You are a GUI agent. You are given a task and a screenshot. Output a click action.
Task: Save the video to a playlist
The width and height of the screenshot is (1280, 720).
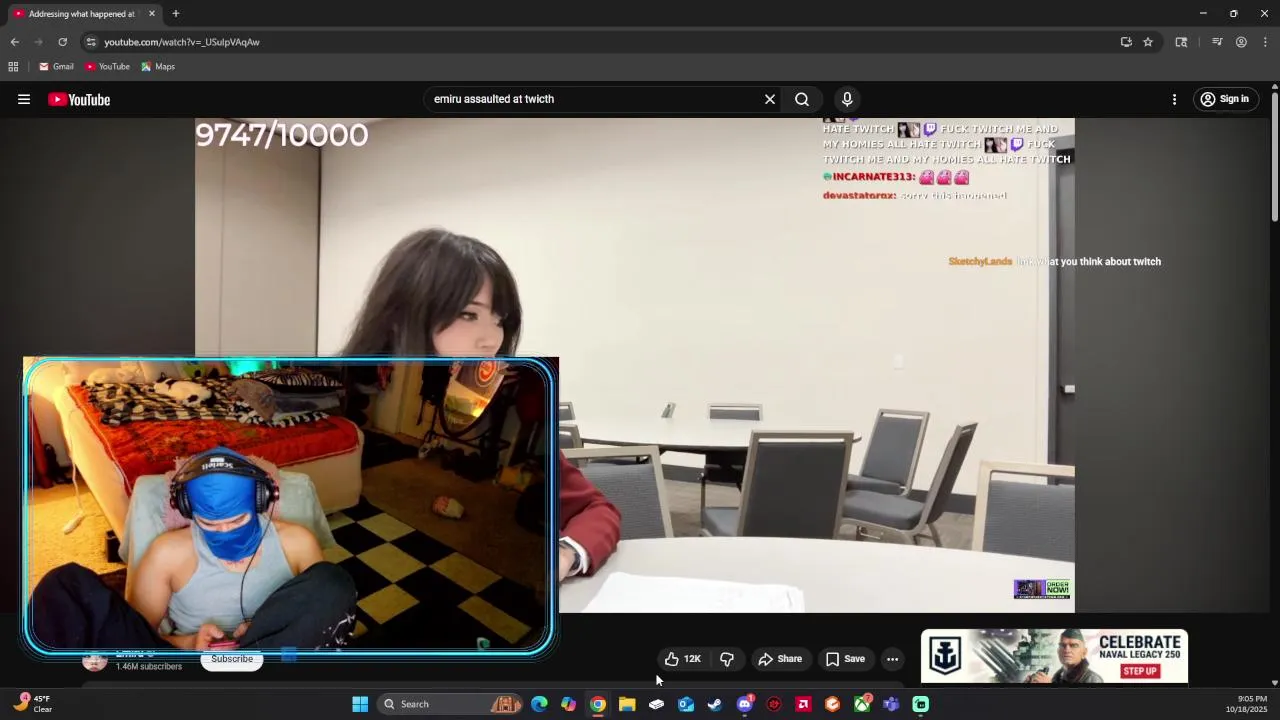click(x=845, y=659)
